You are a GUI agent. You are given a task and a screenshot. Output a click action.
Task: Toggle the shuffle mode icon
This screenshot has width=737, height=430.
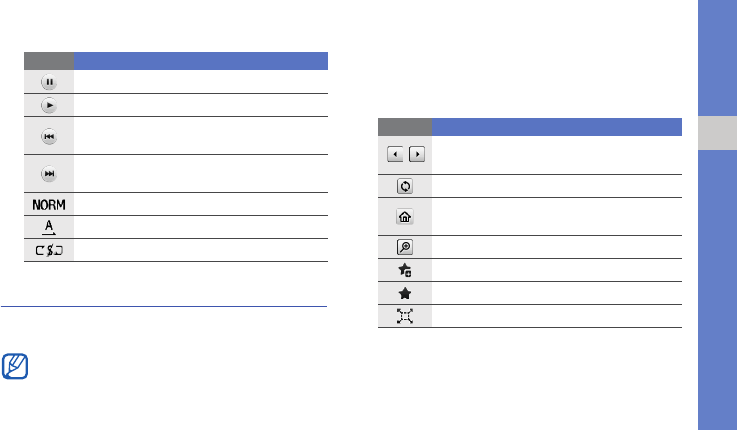coord(49,250)
